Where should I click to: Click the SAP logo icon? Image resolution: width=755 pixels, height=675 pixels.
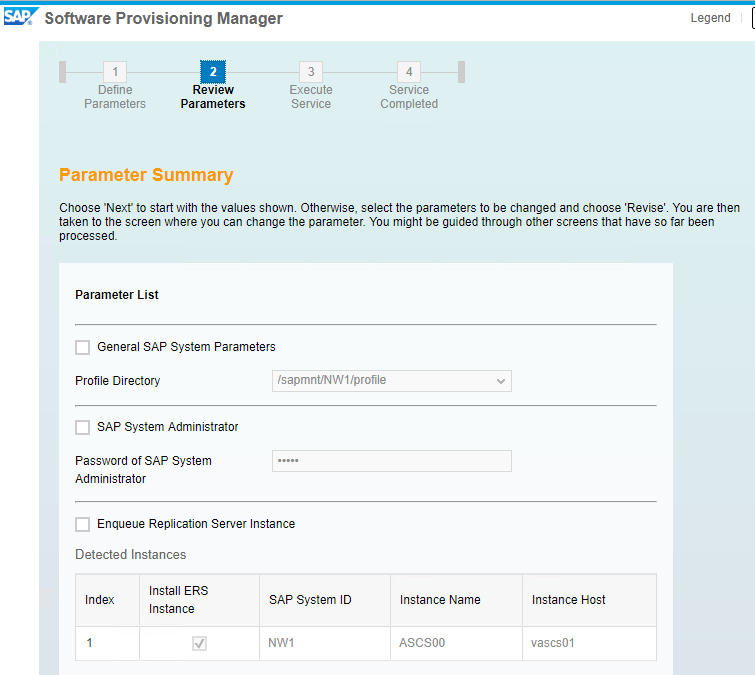click(20, 17)
